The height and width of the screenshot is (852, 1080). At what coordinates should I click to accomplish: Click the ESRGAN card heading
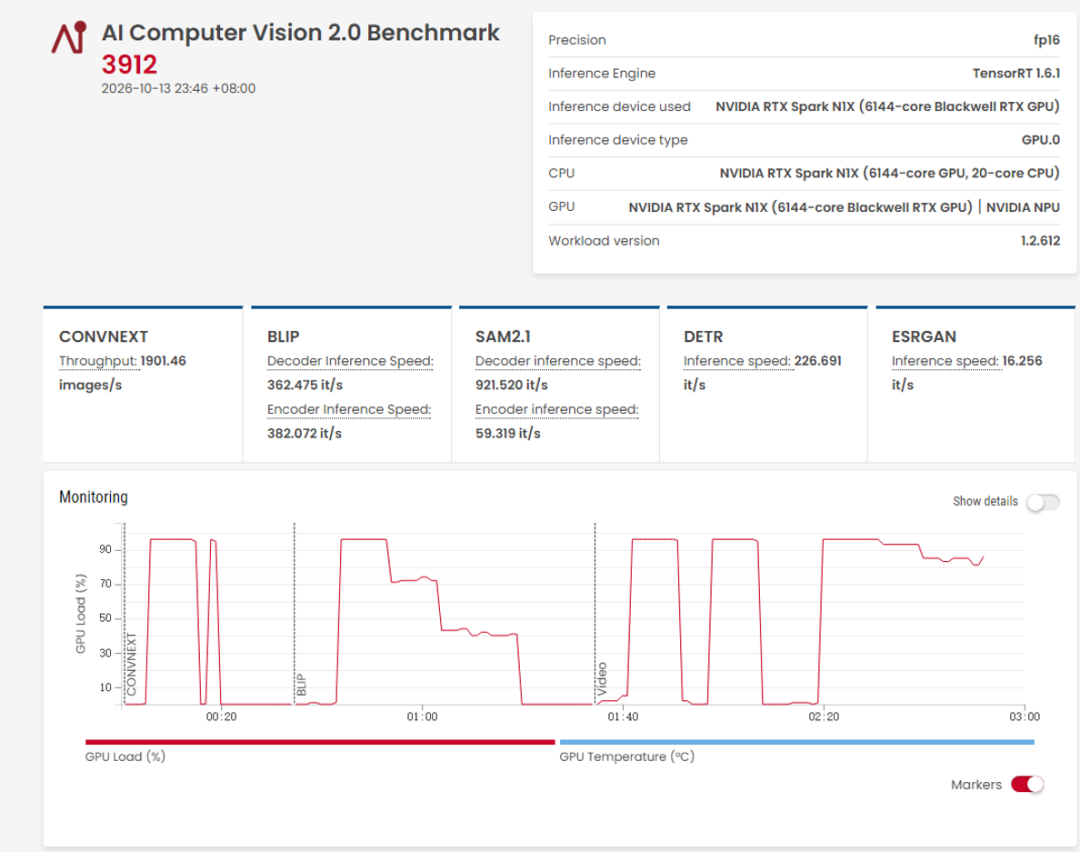924,337
